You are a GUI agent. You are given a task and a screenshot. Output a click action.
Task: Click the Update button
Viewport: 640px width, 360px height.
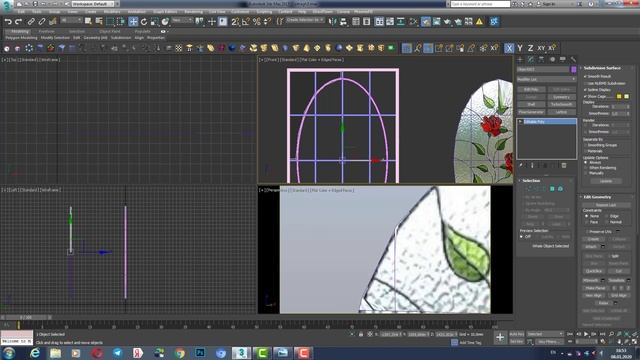(x=606, y=181)
